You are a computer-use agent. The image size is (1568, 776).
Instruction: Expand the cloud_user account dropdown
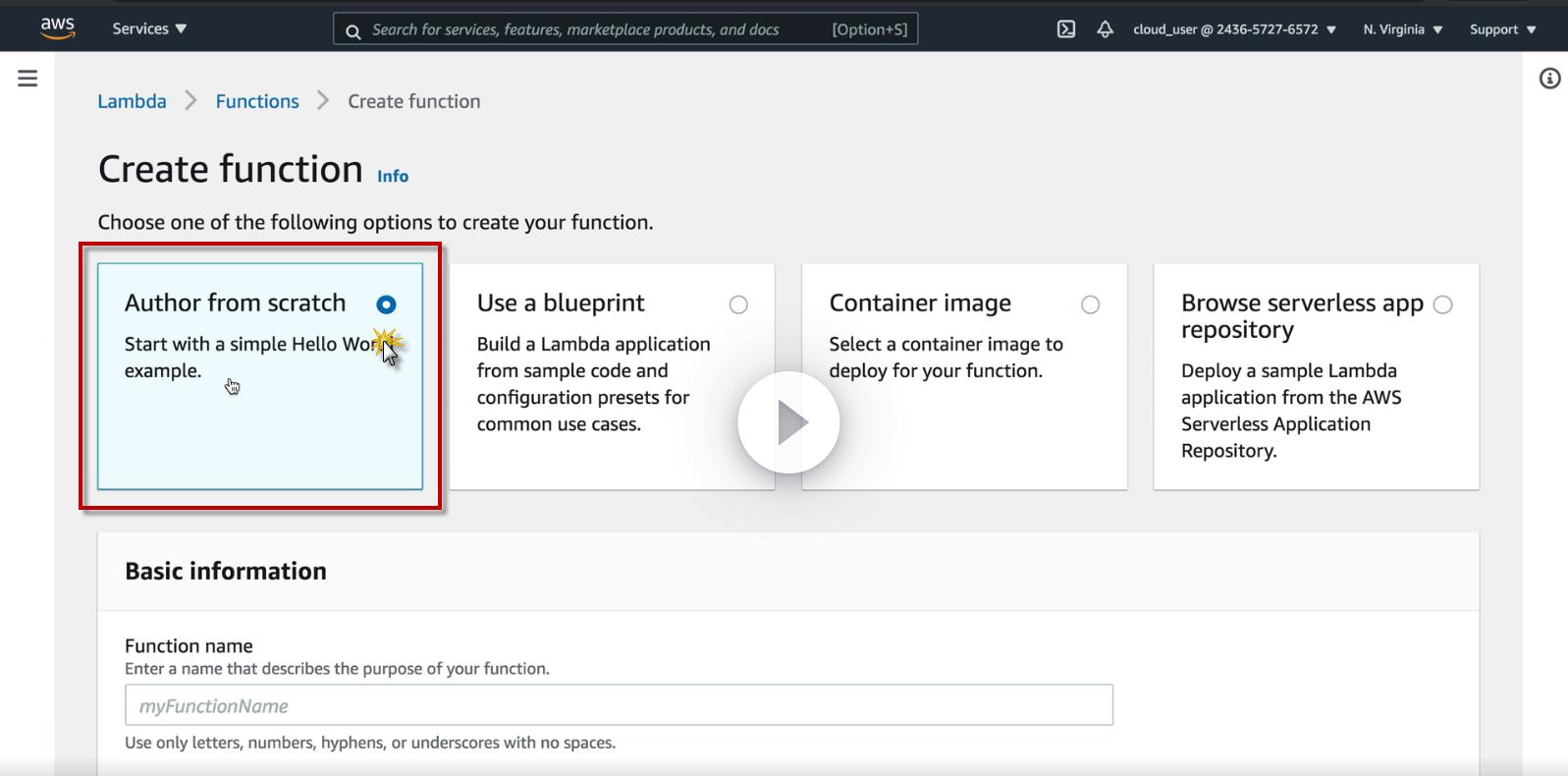(1234, 29)
